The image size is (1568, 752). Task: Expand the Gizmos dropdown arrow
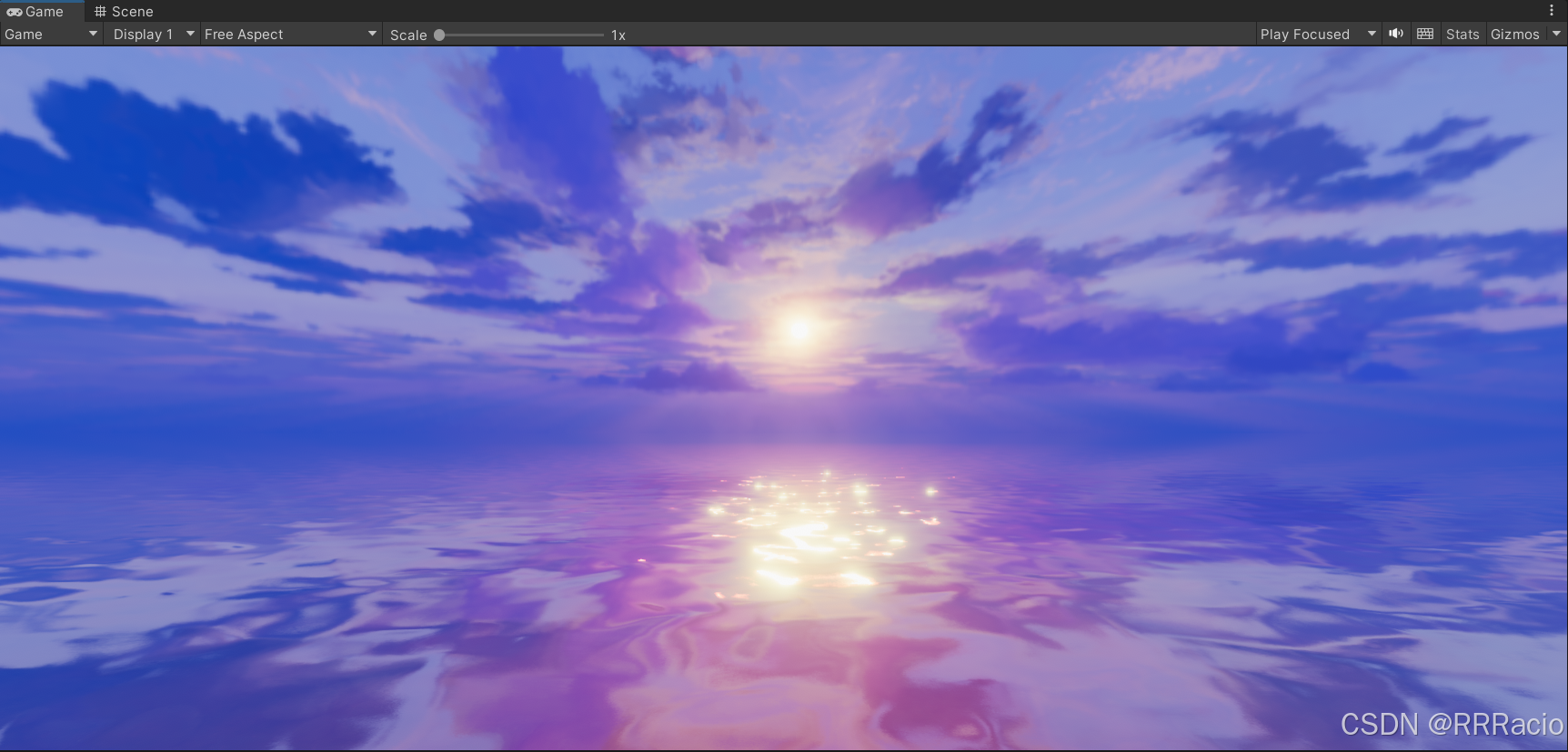[1556, 34]
